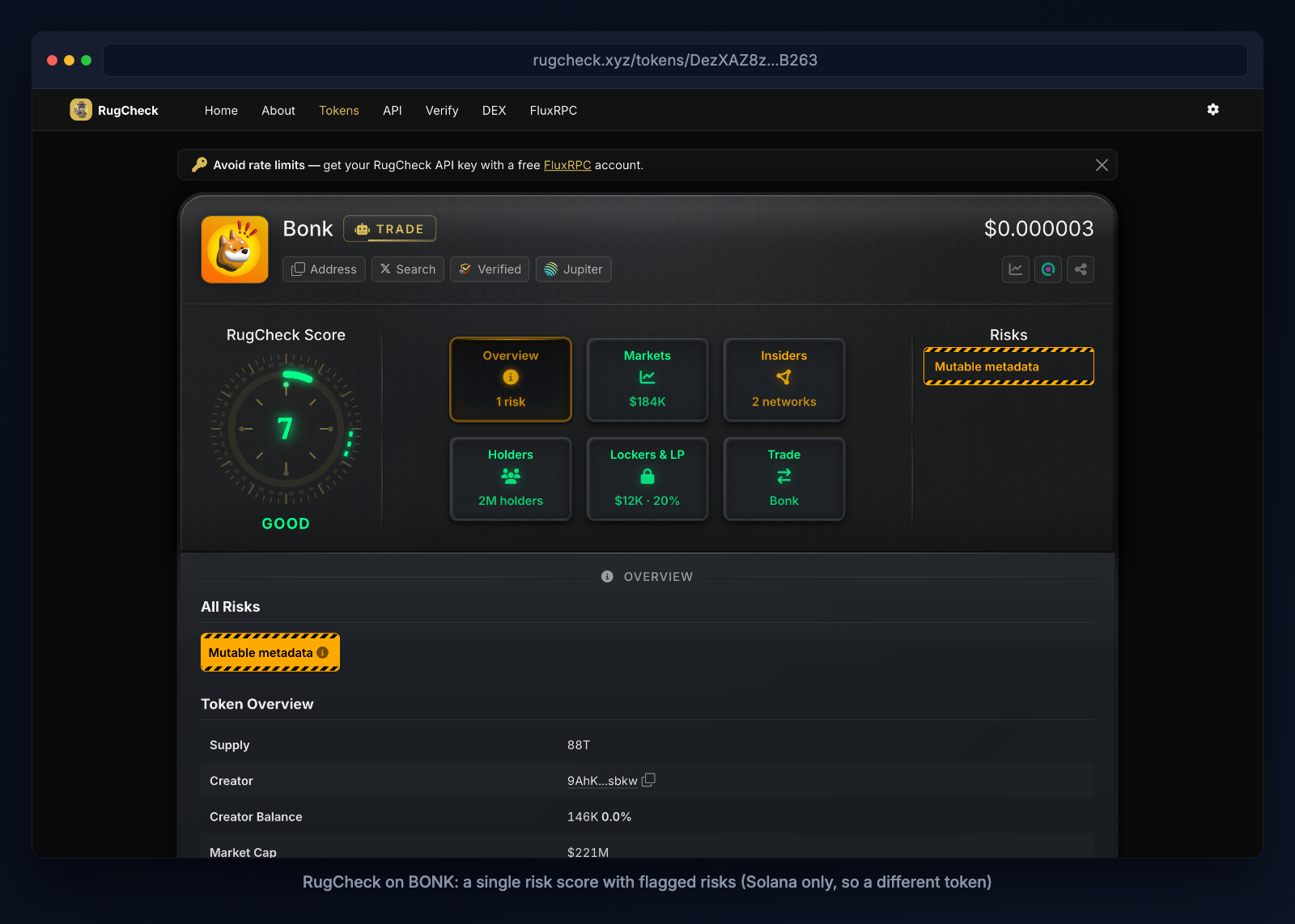The image size is (1295, 924).
Task: Open the Markets card showing $184K
Action: pos(647,379)
